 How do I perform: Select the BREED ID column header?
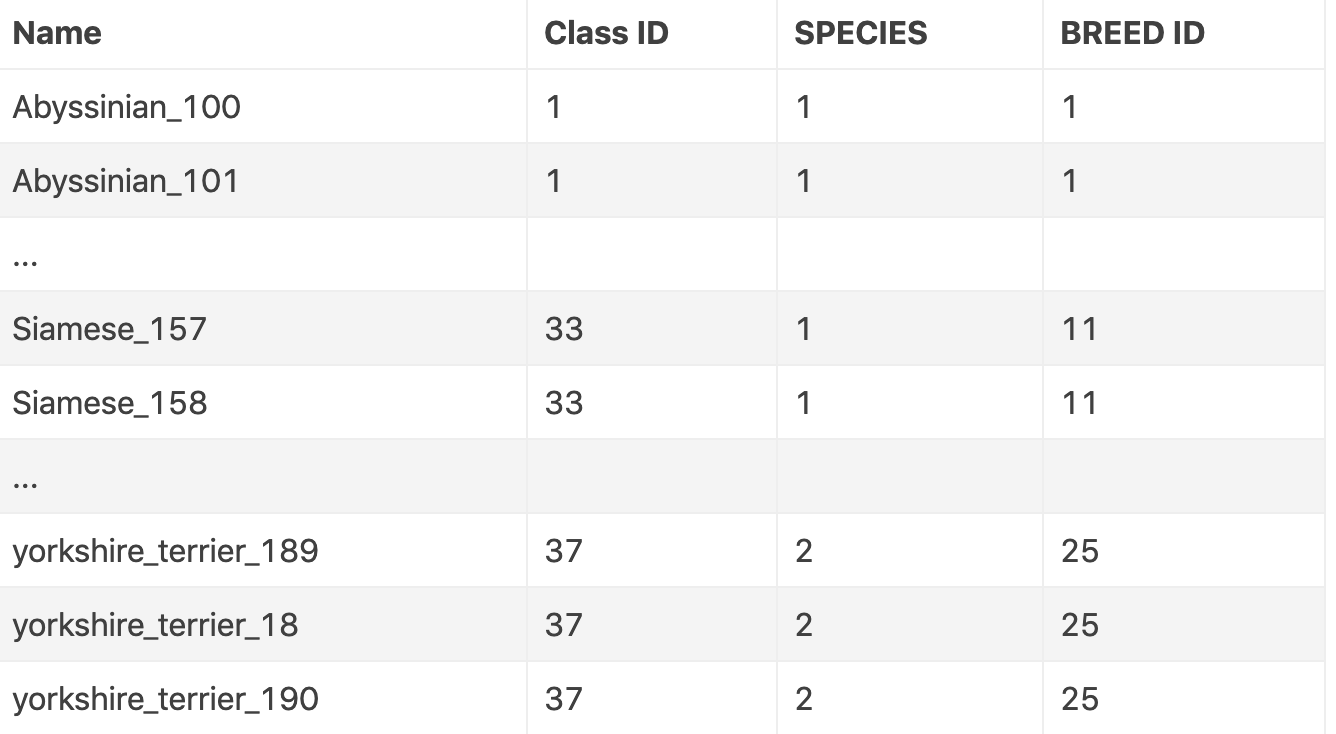click(x=1132, y=33)
